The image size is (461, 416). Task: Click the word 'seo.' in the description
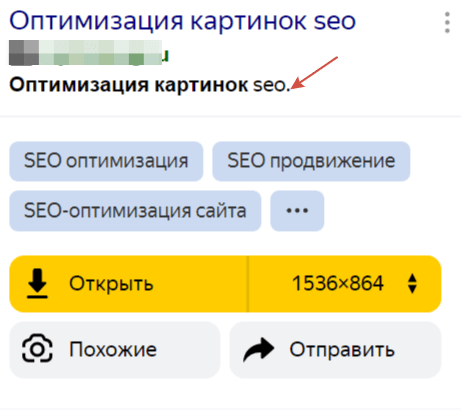point(271,85)
